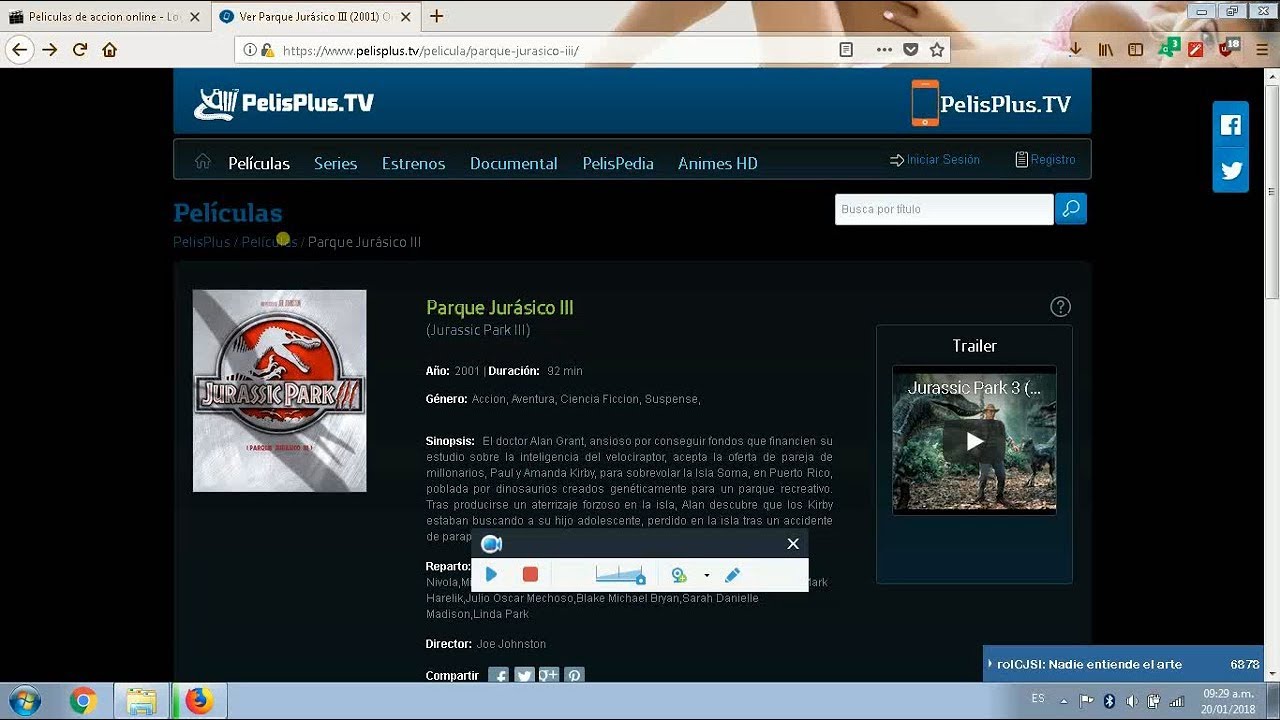Click the PelisPlus.TV logo on the left
Viewport: 1280px width, 720px height.
click(284, 103)
